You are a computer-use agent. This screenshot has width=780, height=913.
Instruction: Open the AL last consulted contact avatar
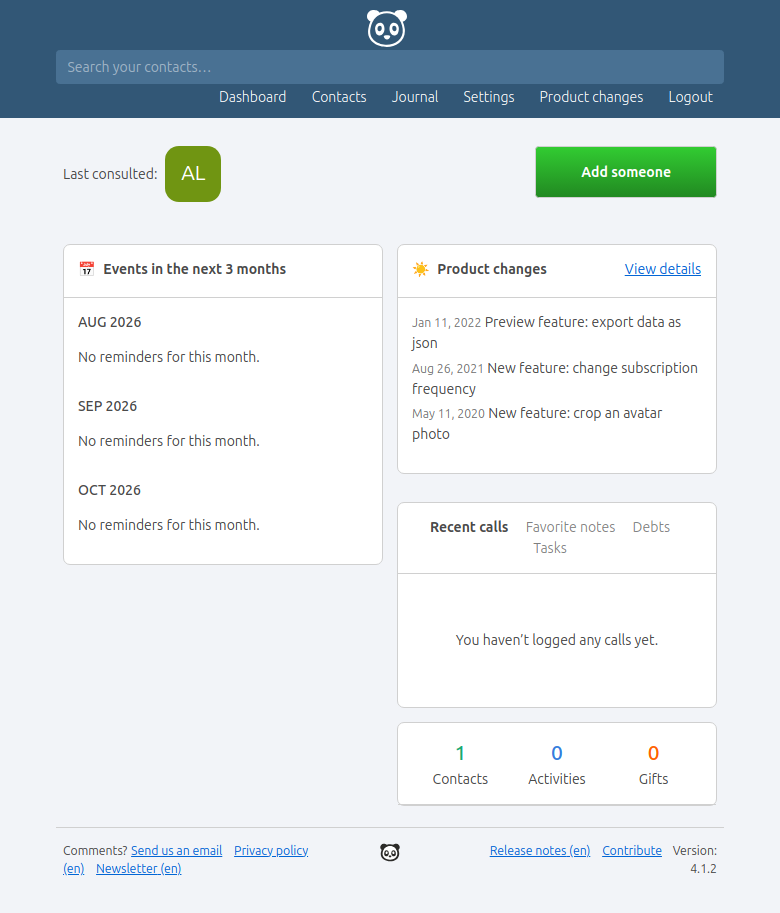click(193, 174)
